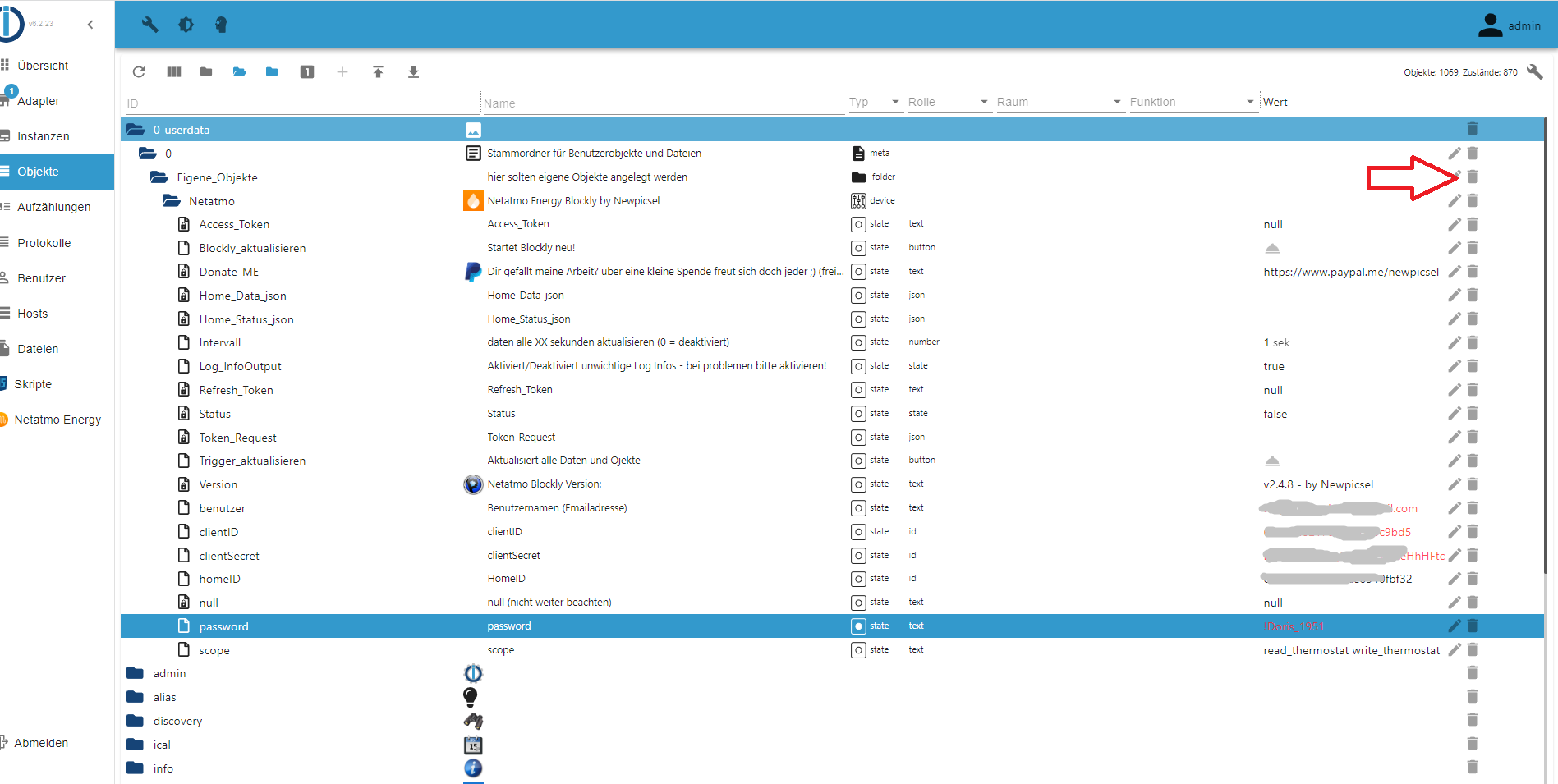This screenshot has width=1558, height=784.
Task: Select the Donate_ME tree row
Action: click(832, 272)
